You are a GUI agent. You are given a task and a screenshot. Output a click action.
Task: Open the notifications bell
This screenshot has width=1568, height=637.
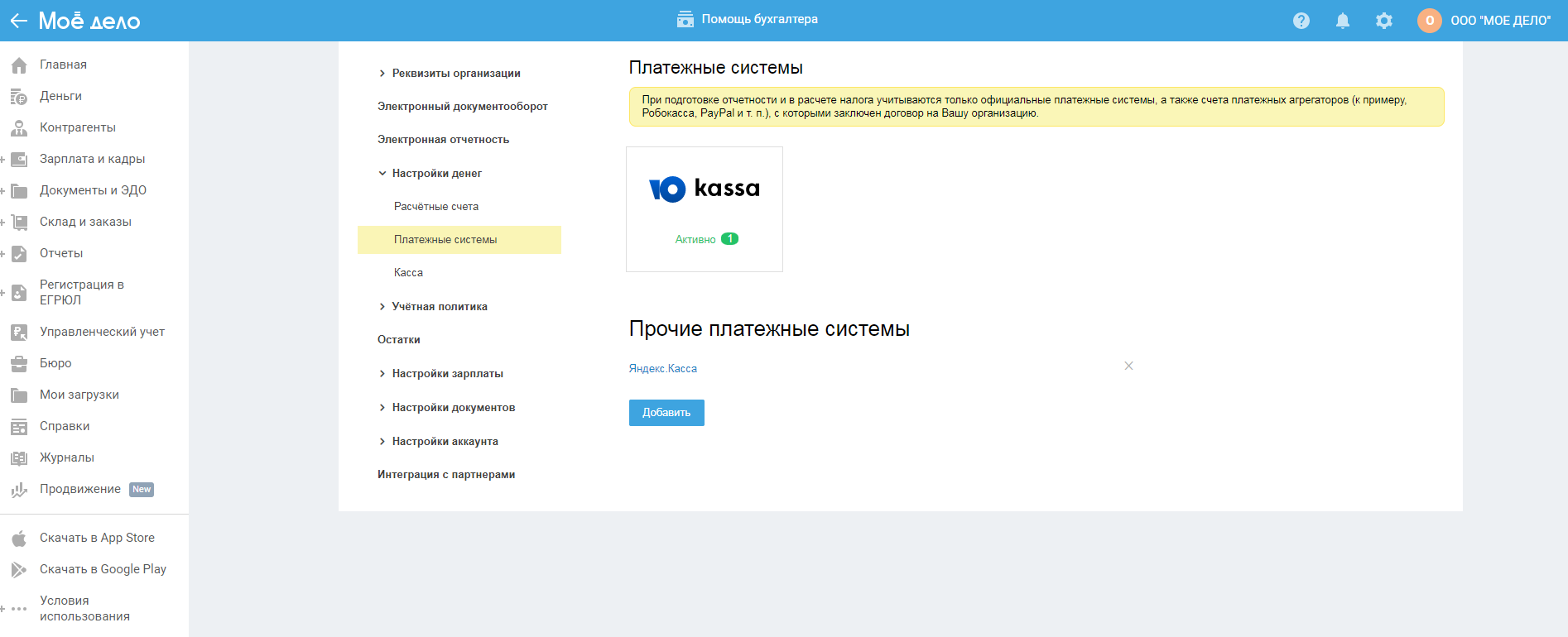(1343, 21)
